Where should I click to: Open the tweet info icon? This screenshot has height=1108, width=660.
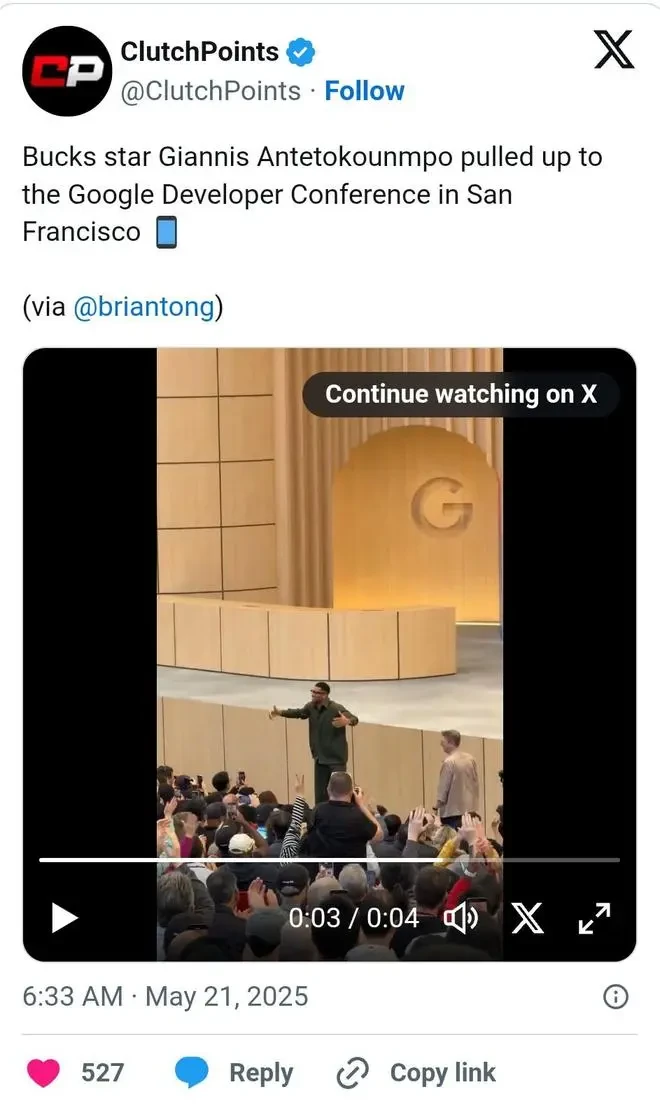[x=615, y=996]
